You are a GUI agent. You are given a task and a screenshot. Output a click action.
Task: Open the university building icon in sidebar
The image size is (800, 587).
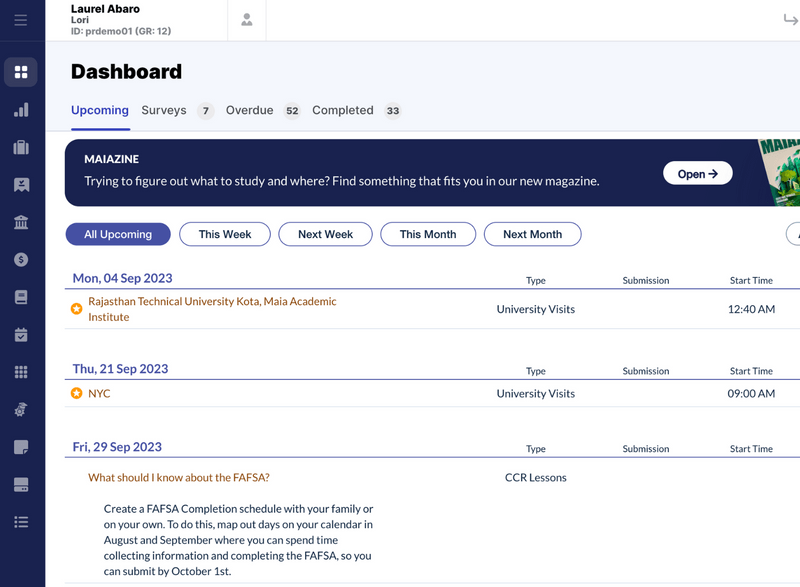click(21, 222)
